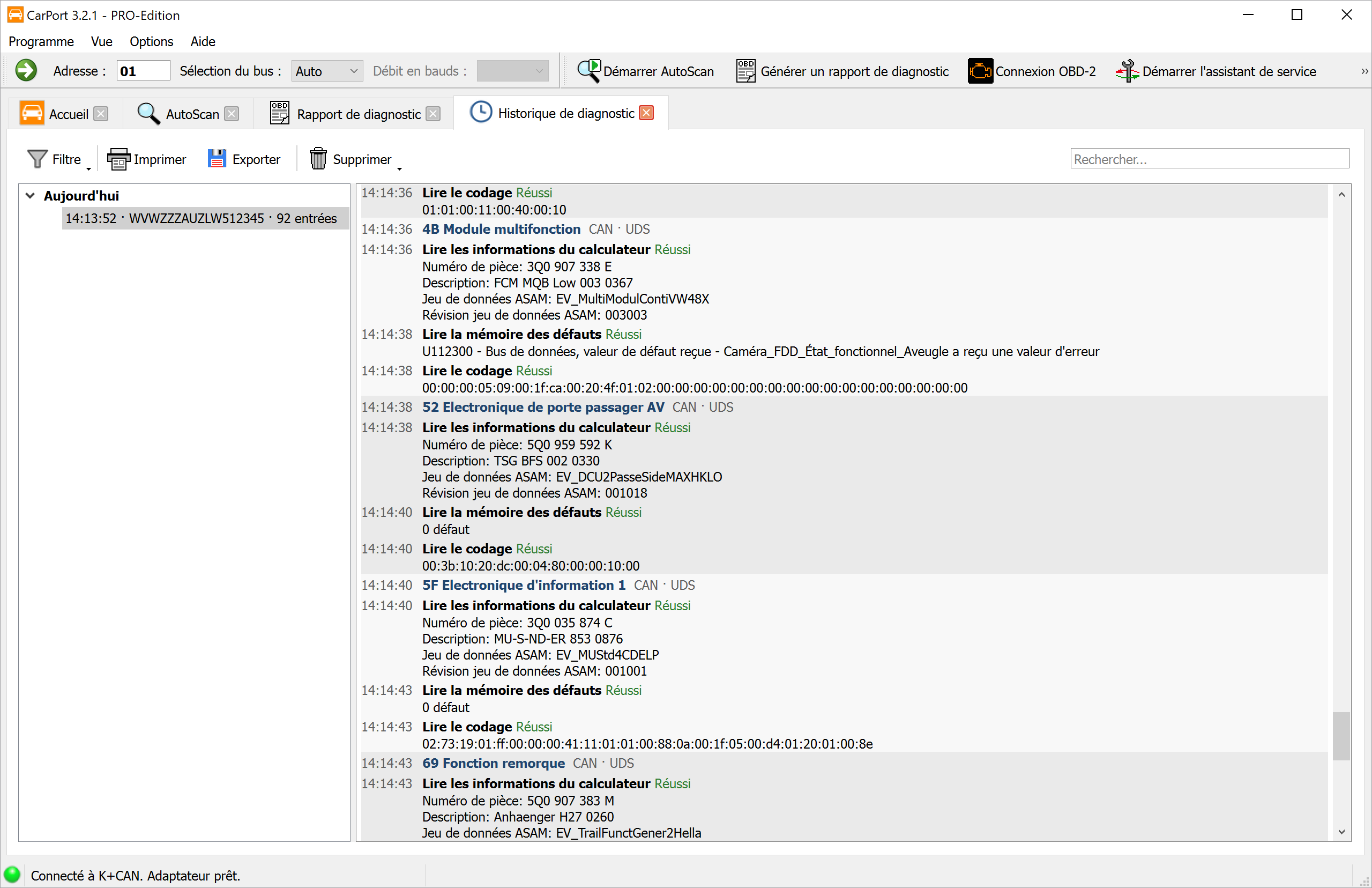Viewport: 1372px width, 888px height.
Task: Click the history scroll down arrow
Action: point(1341,832)
